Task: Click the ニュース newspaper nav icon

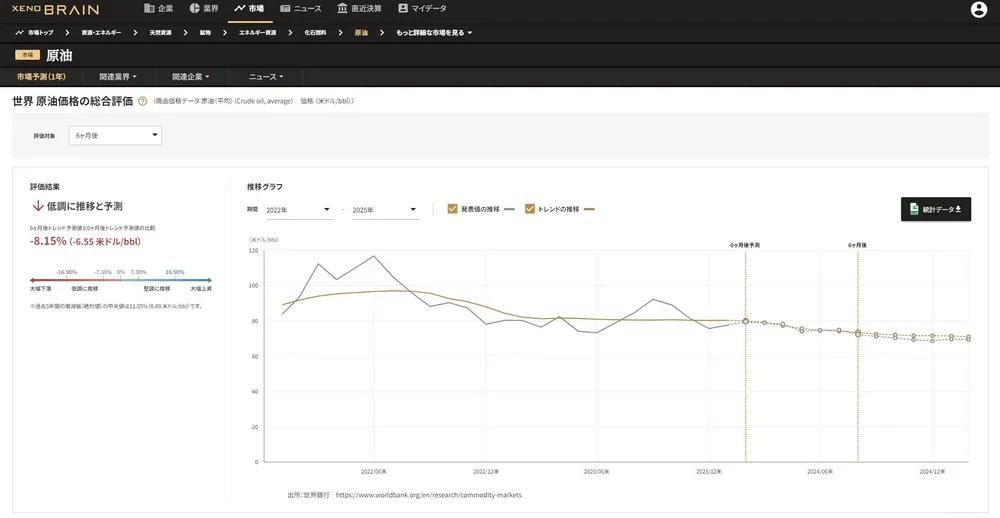Action: click(286, 8)
